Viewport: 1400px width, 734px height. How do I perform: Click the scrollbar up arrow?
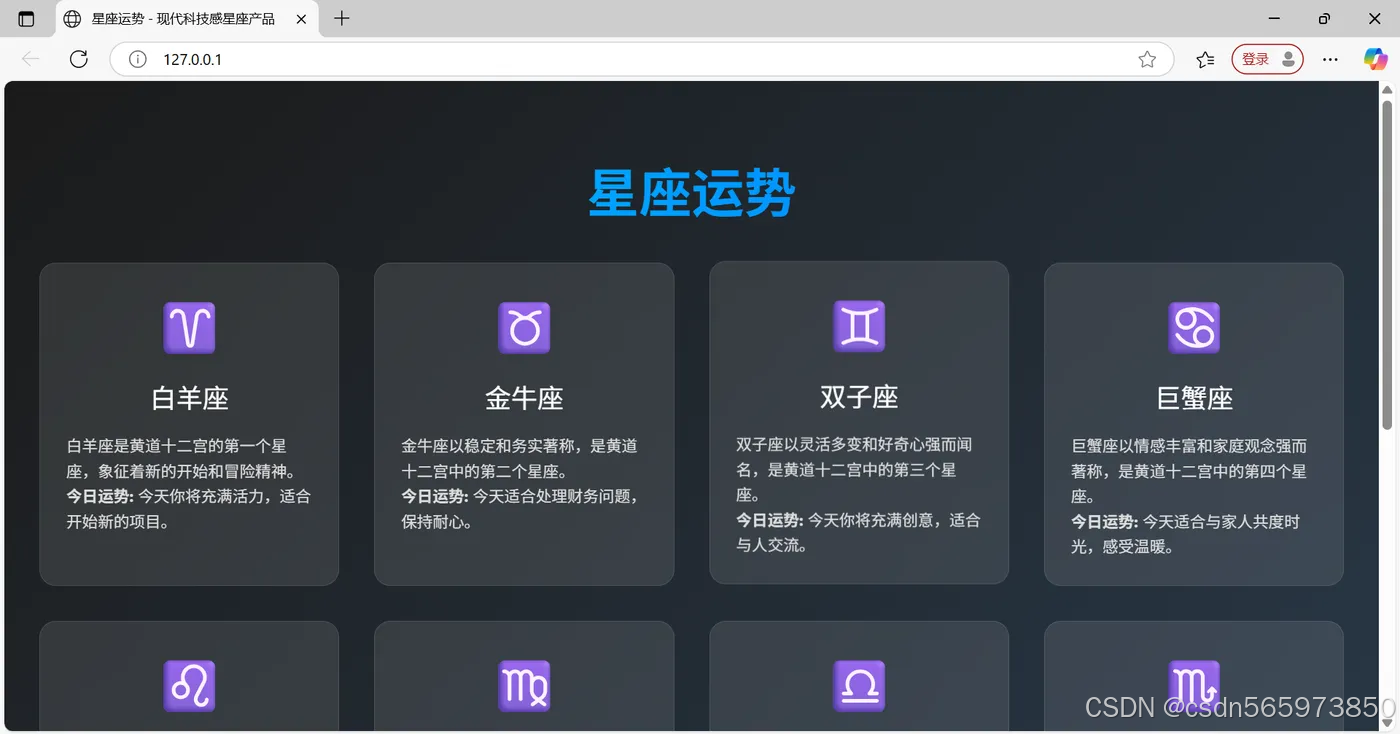coord(1387,90)
